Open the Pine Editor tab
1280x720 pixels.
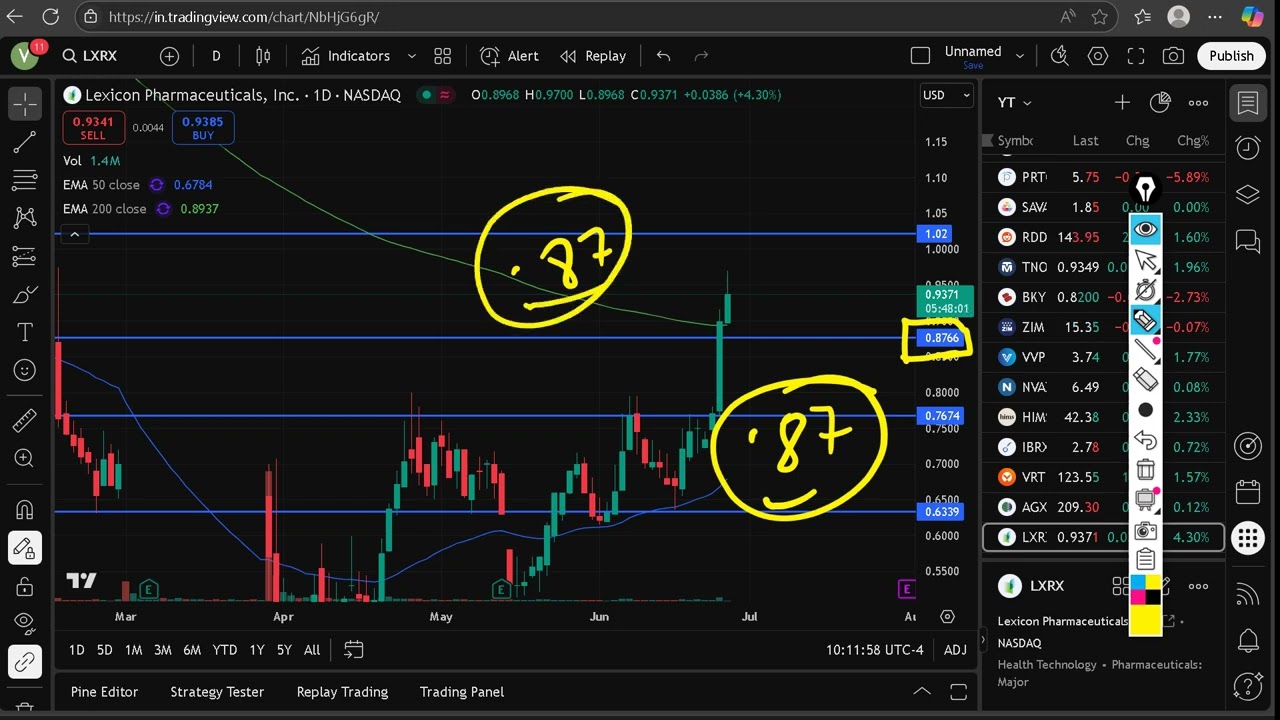tap(104, 692)
